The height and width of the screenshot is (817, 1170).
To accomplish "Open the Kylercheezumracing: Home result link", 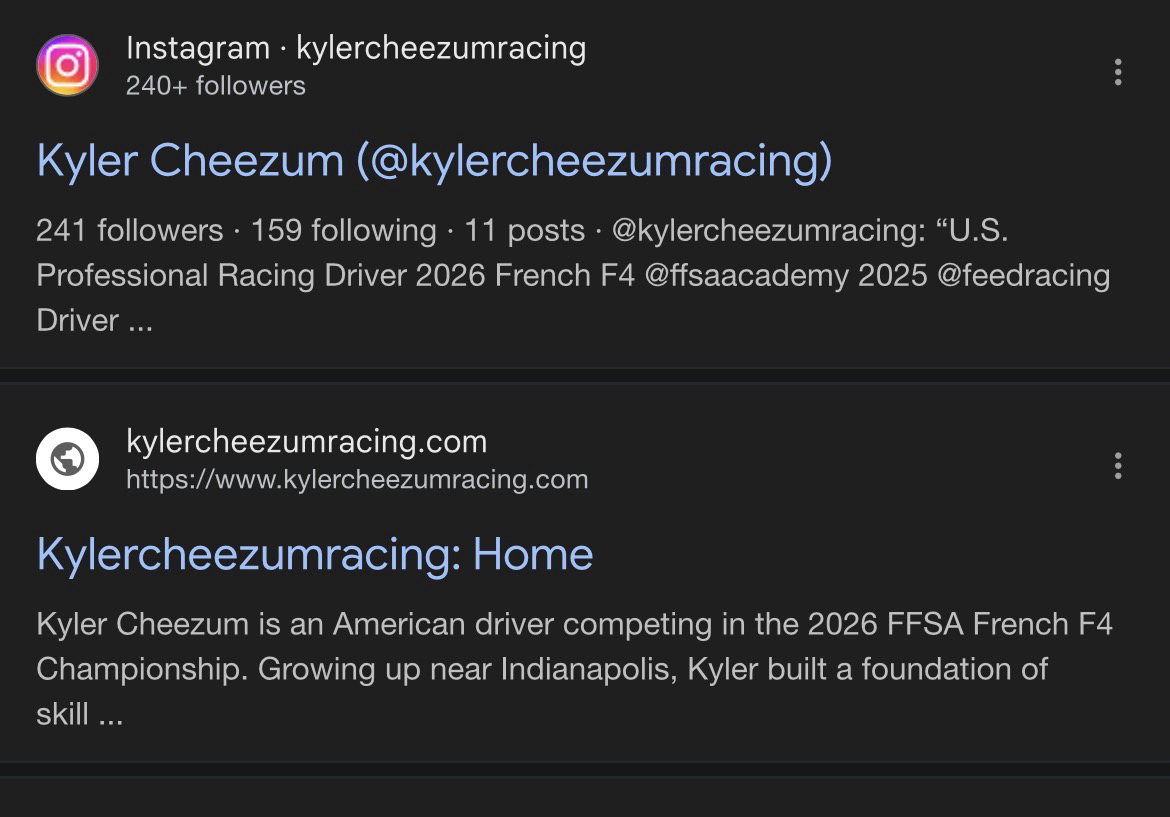I will pos(315,554).
